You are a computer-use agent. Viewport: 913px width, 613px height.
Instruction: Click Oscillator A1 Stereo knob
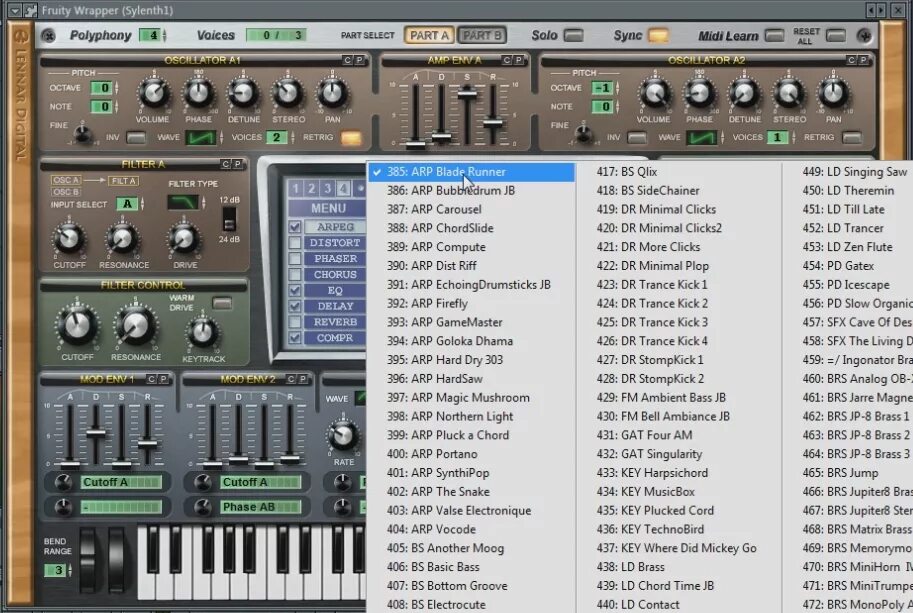point(288,93)
